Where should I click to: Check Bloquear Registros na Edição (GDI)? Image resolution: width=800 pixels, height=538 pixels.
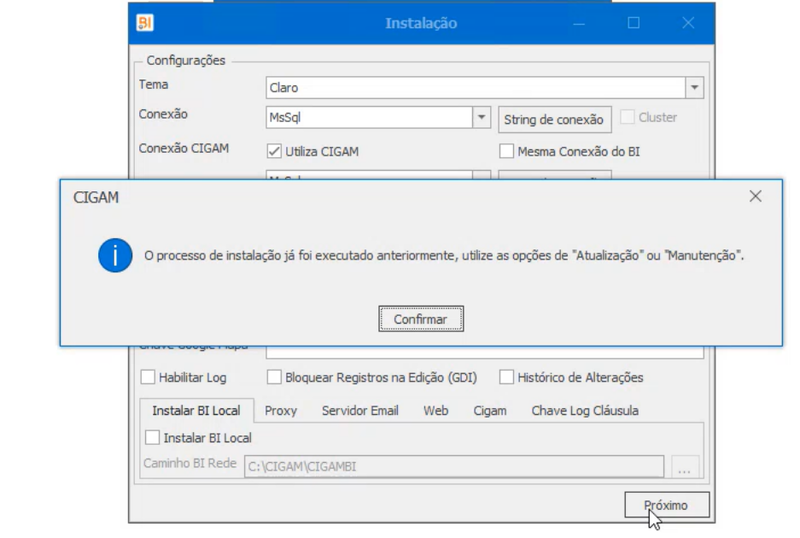coord(274,378)
